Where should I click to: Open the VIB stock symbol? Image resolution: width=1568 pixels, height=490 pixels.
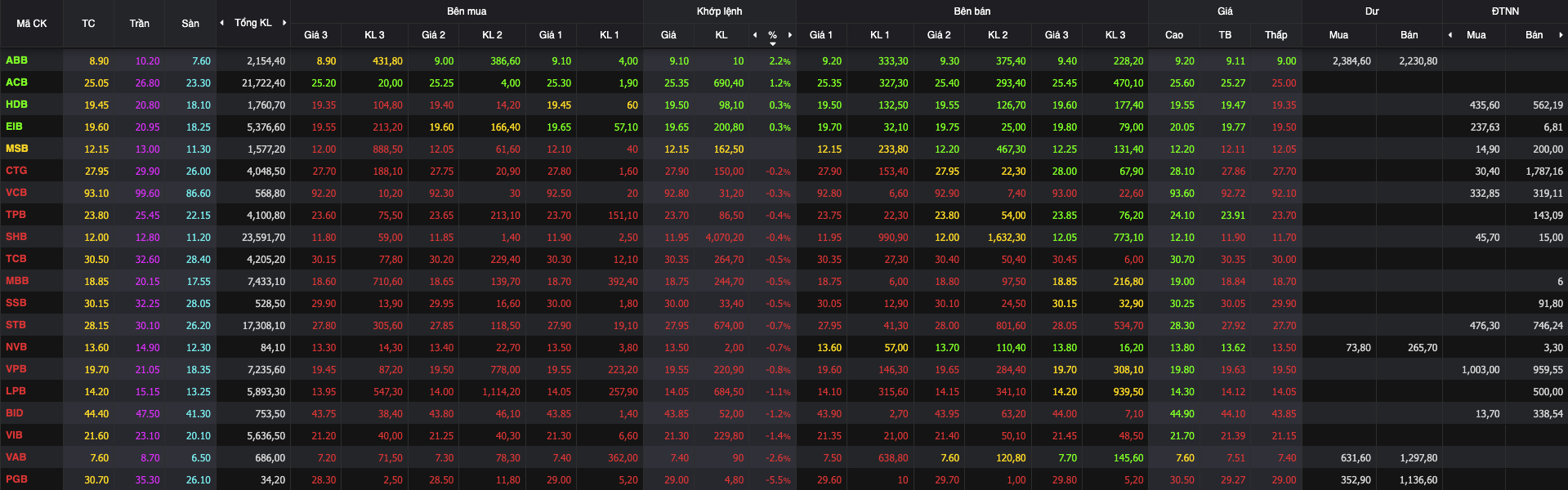pos(14,435)
